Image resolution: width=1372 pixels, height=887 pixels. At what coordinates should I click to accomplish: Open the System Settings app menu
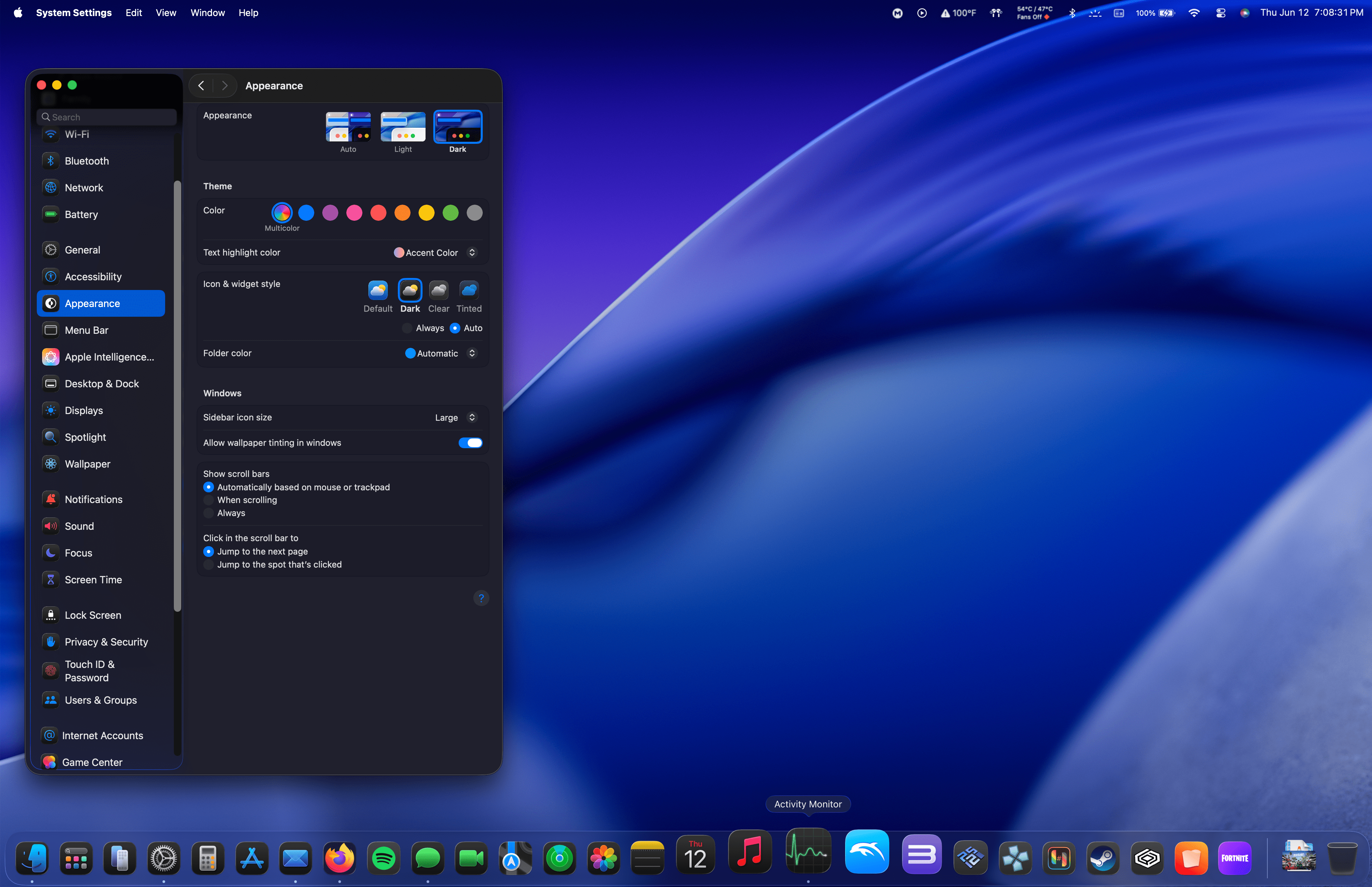point(74,13)
